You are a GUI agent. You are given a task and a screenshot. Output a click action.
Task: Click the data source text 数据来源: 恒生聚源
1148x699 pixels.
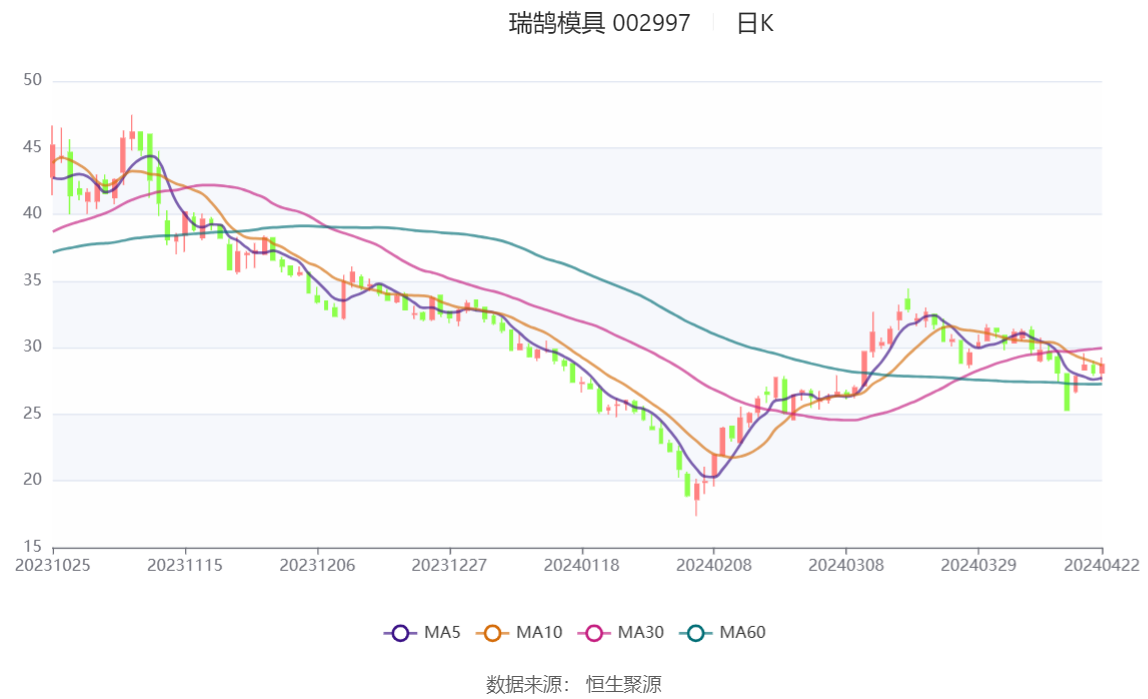(x=574, y=684)
